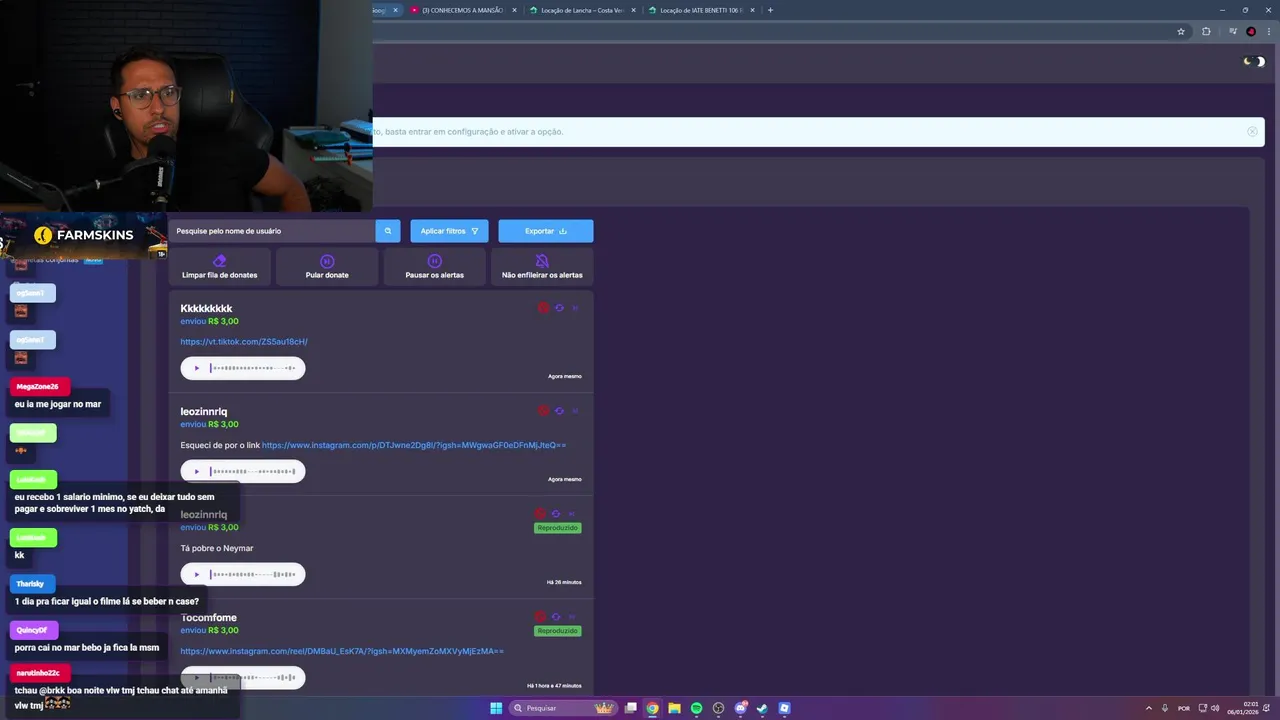Click the red block icon on Kkkkkkkkk's donation
The width and height of the screenshot is (1280, 720).
click(x=544, y=308)
